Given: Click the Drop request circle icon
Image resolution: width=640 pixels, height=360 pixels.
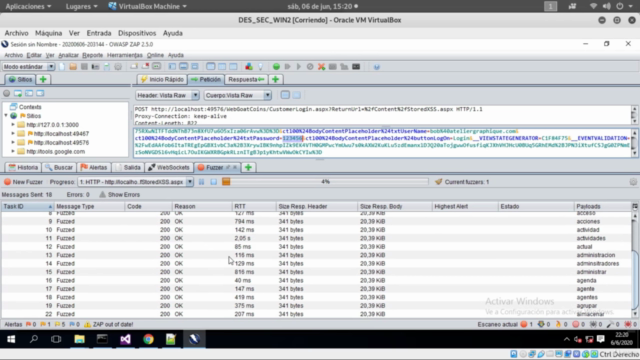Looking at the screenshot, I should click(x=310, y=67).
